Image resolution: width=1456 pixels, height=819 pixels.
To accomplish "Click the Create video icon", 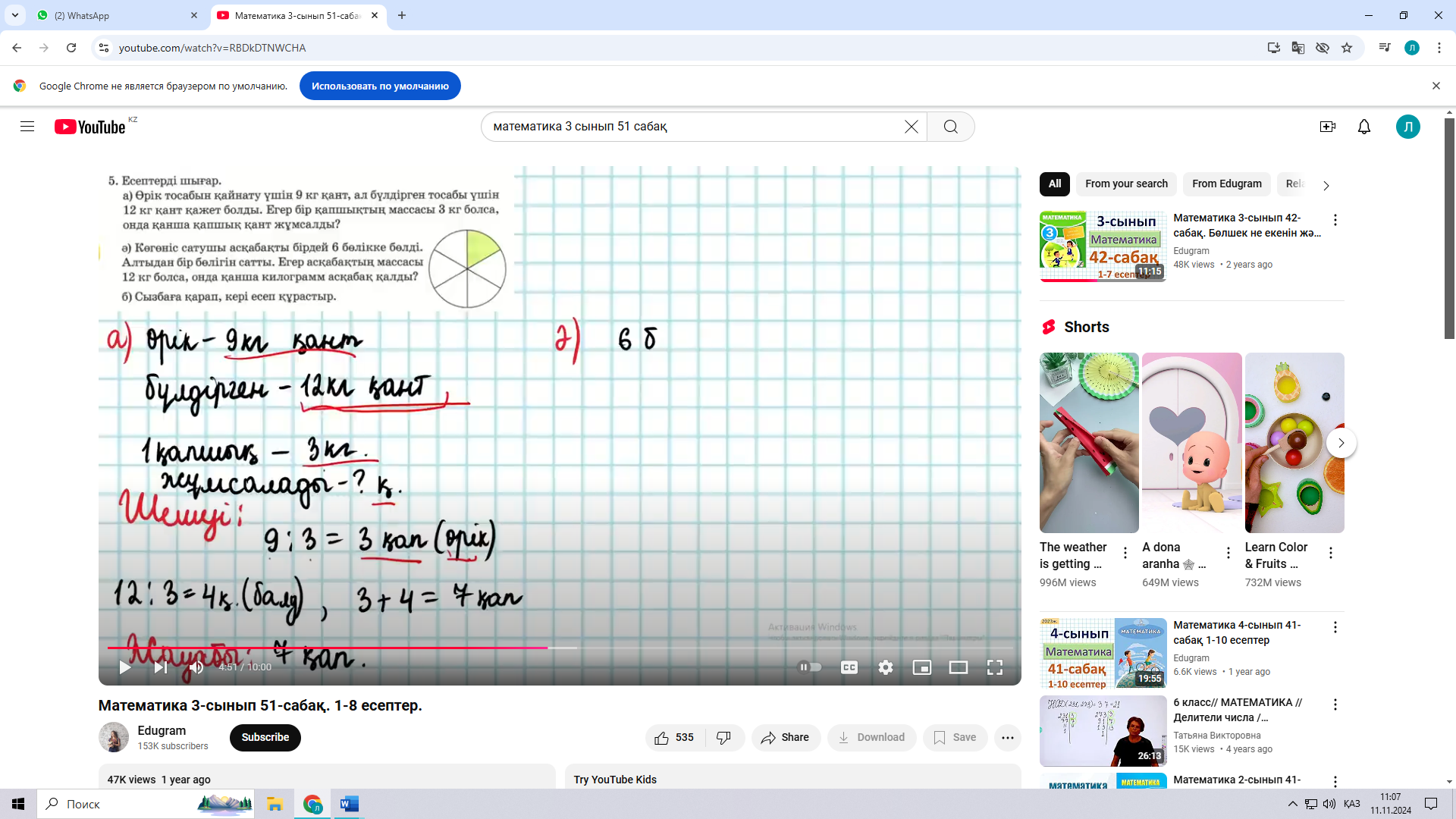I will pyautogui.click(x=1327, y=127).
